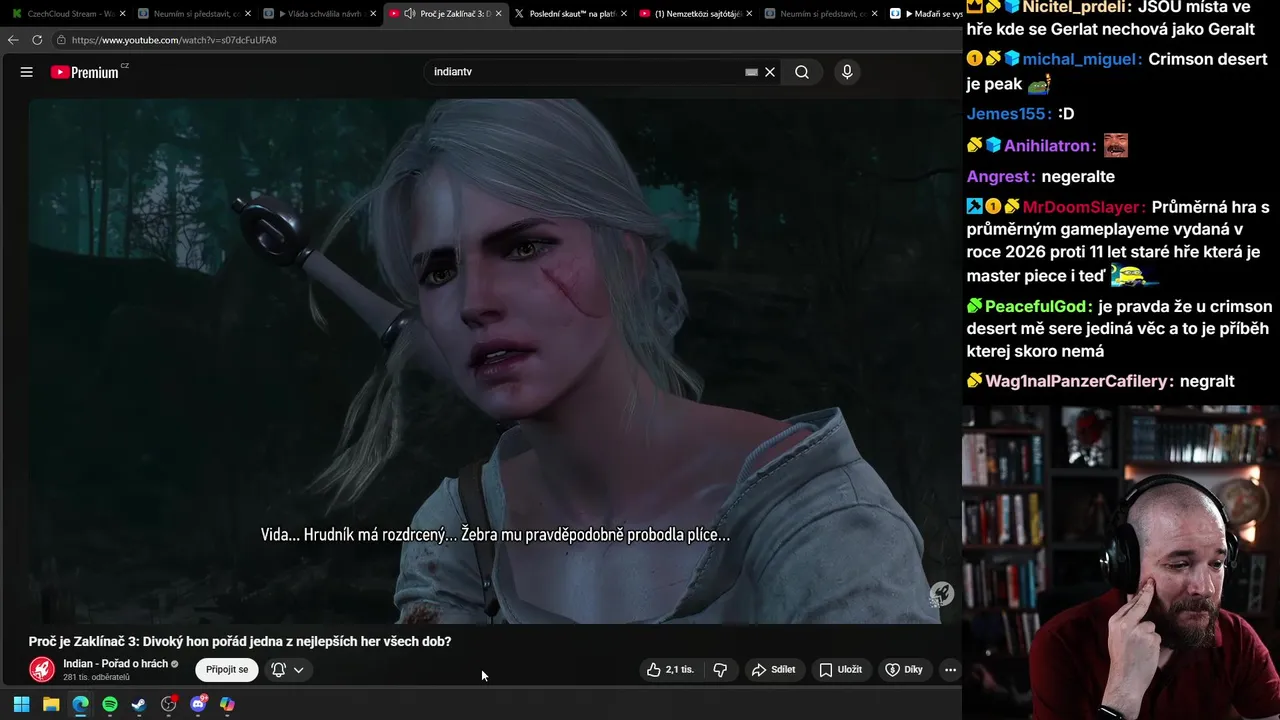Image resolution: width=1280 pixels, height=720 pixels.
Task: Go back with the browser back arrow
Action: coord(13,40)
